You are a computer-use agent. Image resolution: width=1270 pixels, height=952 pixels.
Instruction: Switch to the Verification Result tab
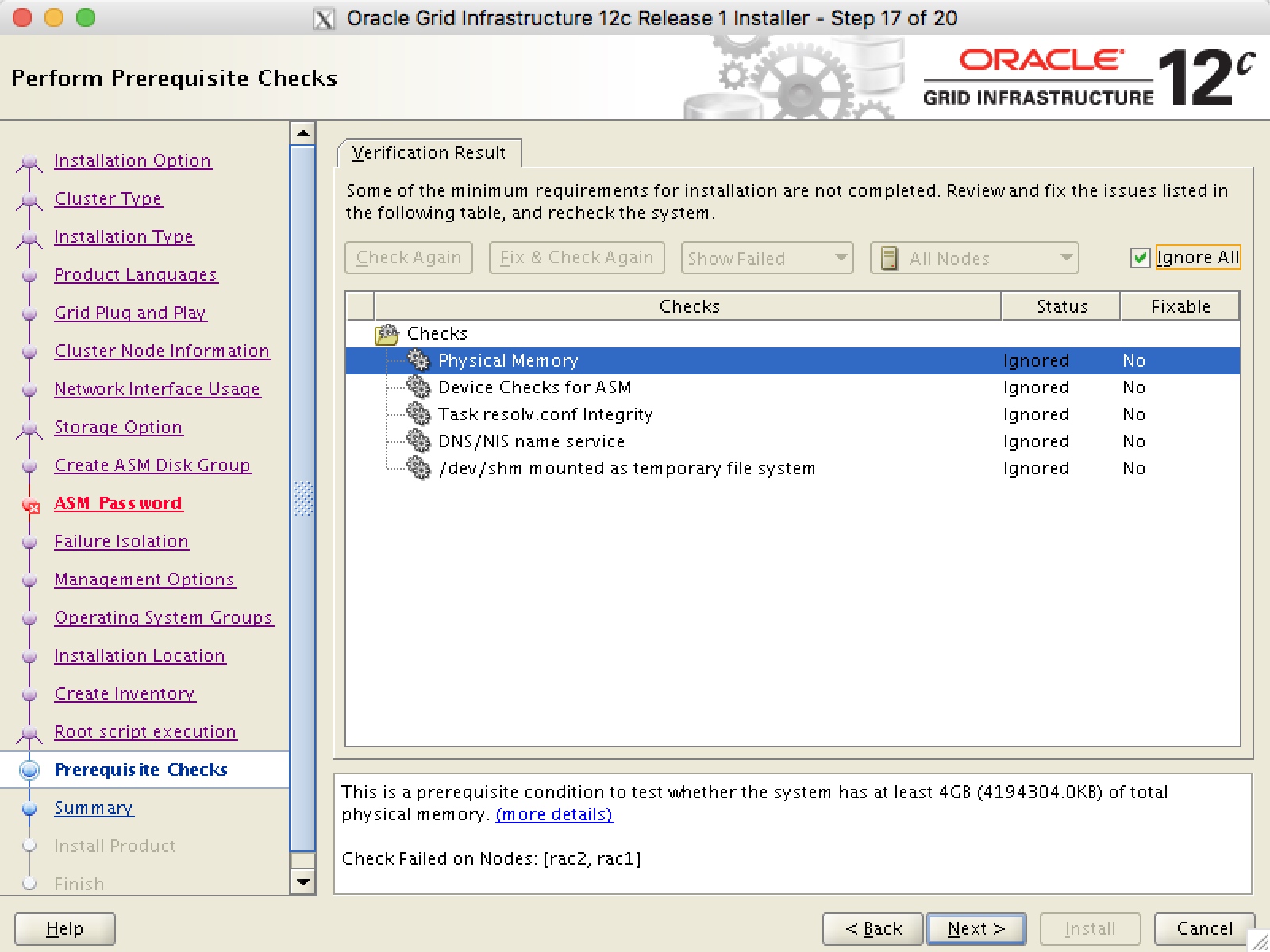[x=429, y=153]
